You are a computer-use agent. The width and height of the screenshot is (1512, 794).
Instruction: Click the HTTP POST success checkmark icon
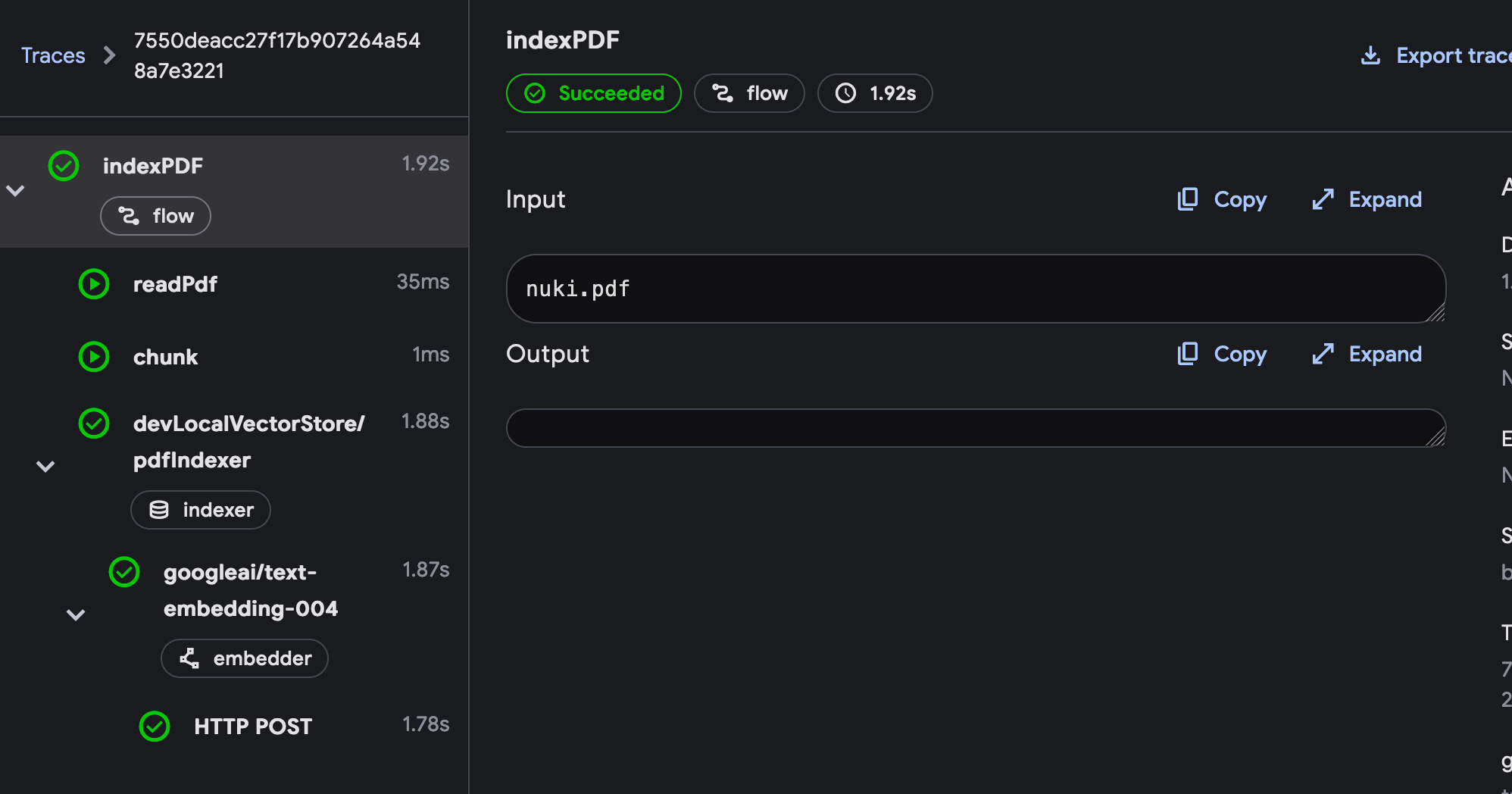[155, 727]
